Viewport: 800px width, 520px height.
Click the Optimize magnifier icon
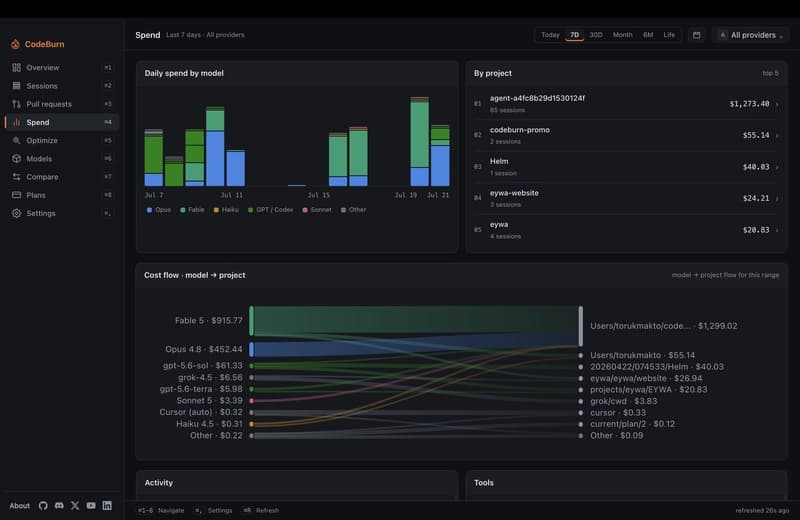click(x=16, y=140)
